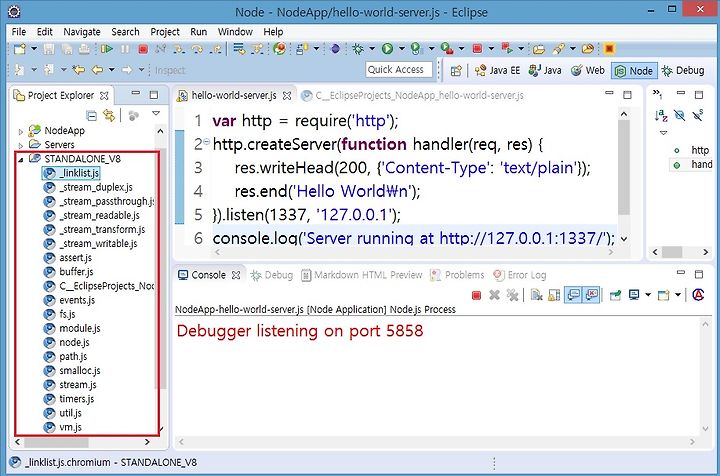This screenshot has height=476, width=720.
Task: Open the Run menu
Action: pyautogui.click(x=198, y=32)
